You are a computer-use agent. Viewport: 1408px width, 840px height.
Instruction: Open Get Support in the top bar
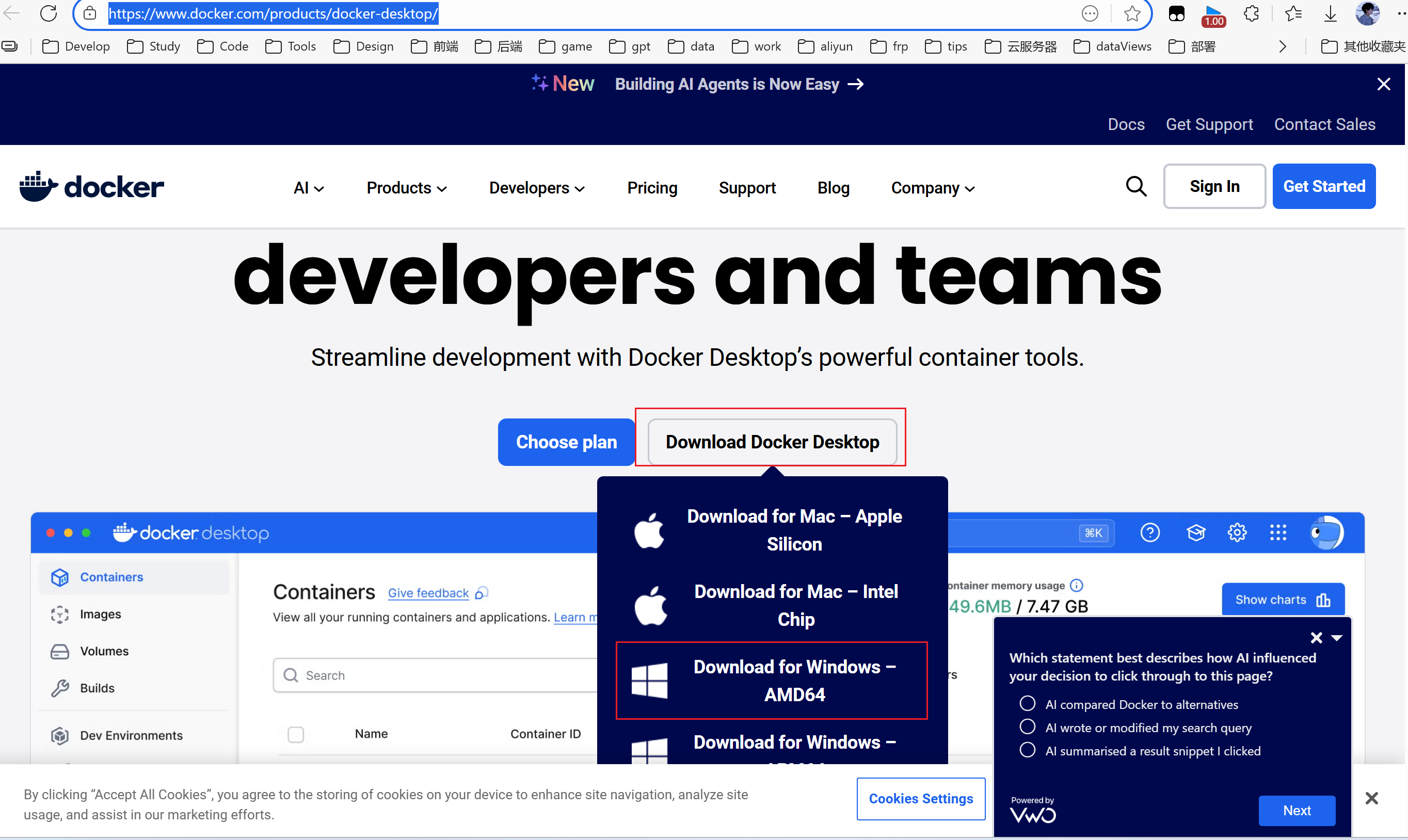click(x=1209, y=124)
